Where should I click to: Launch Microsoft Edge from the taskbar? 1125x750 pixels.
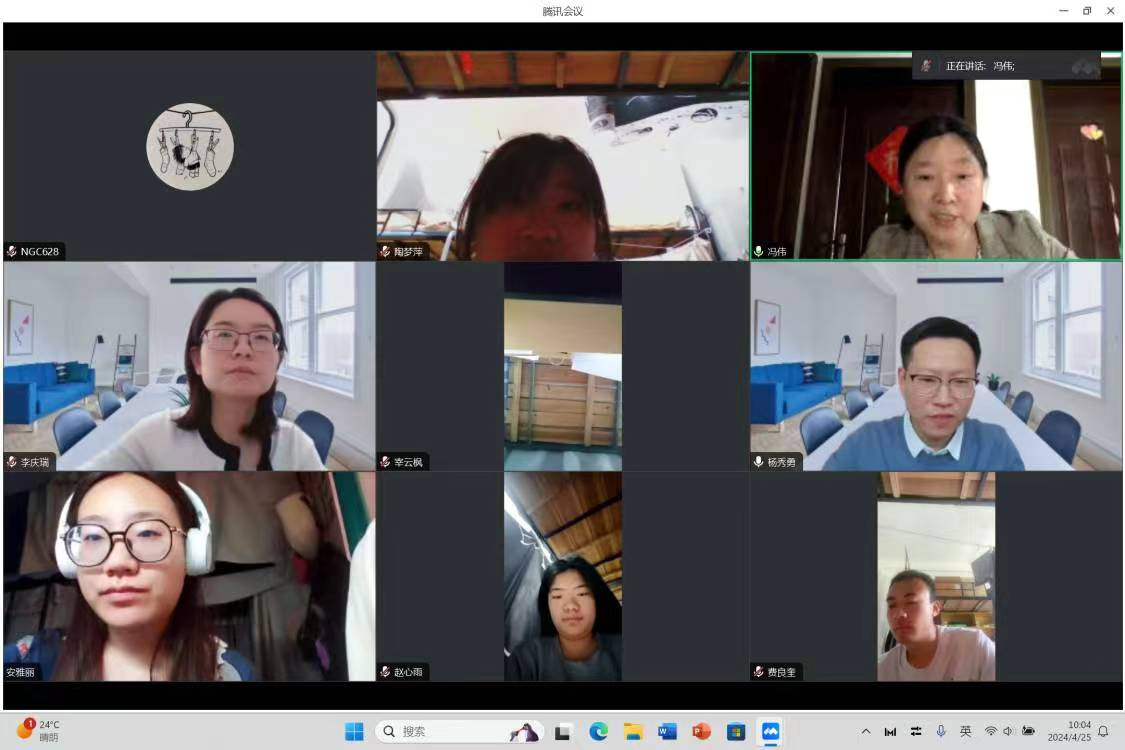(x=599, y=731)
